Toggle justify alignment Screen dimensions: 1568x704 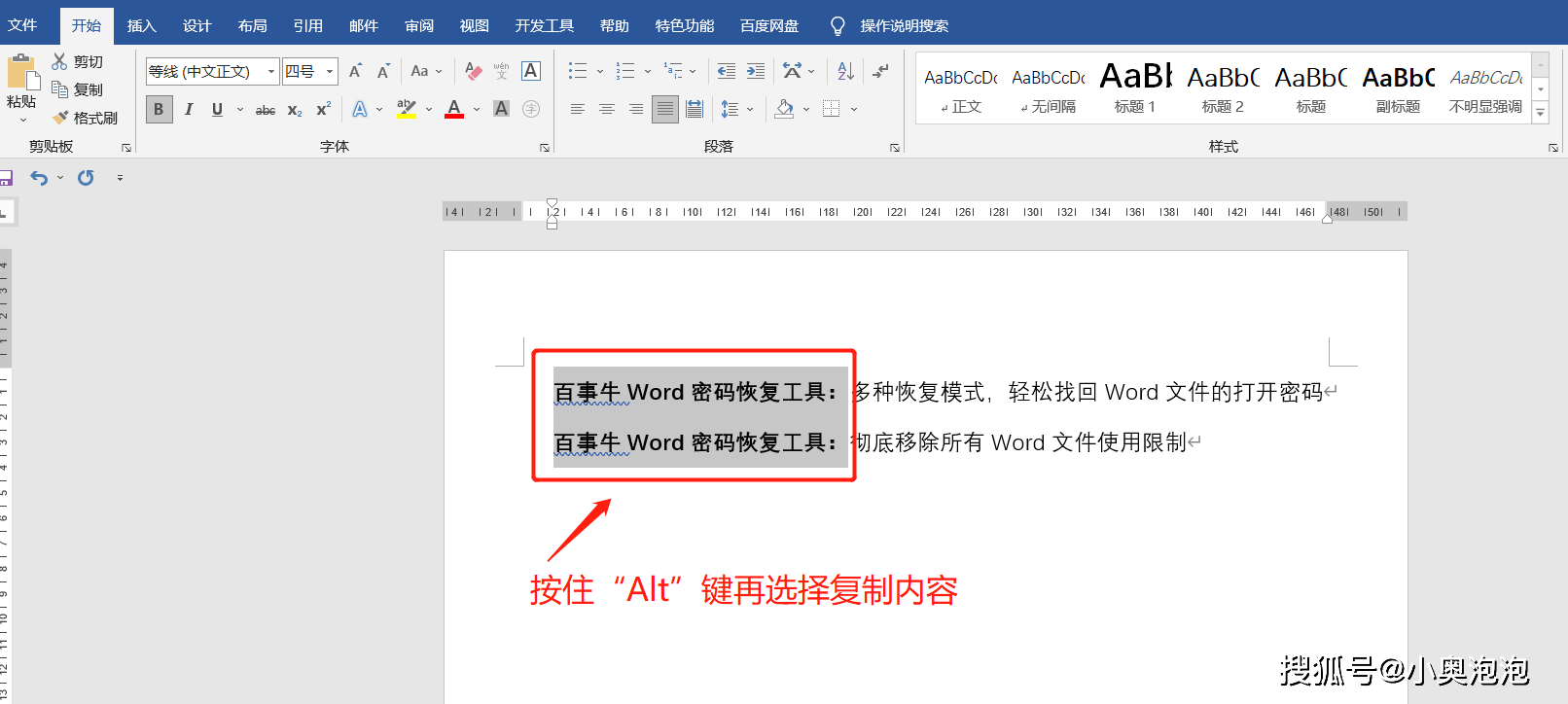(665, 109)
